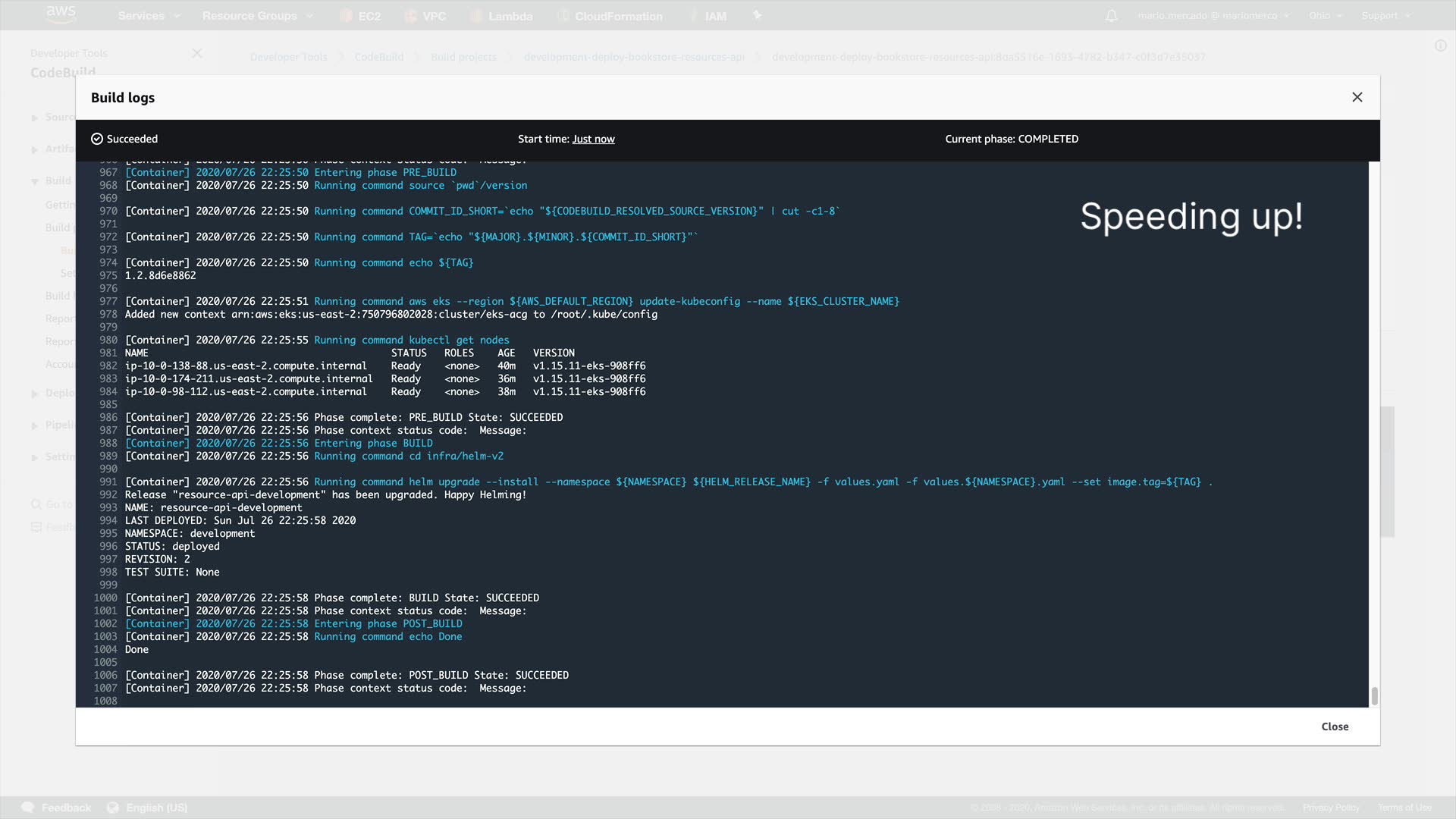Click the Close button in the footer

tap(1334, 726)
